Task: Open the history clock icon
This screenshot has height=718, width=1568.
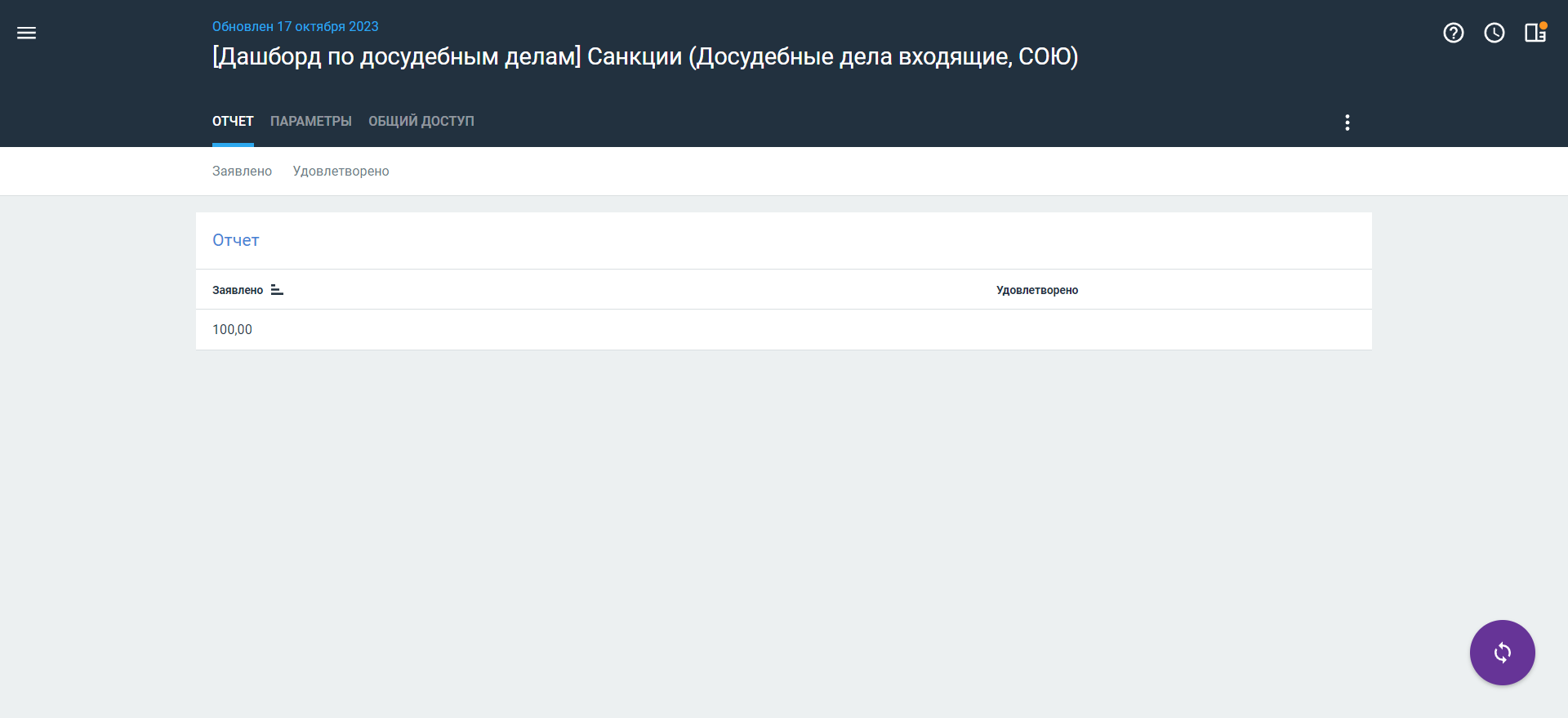Action: click(1494, 33)
